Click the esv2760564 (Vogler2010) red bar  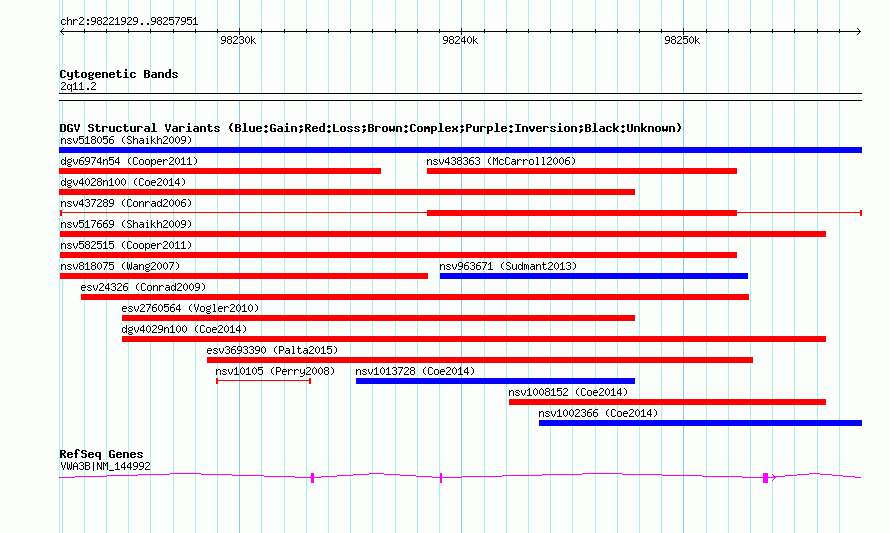click(x=378, y=318)
